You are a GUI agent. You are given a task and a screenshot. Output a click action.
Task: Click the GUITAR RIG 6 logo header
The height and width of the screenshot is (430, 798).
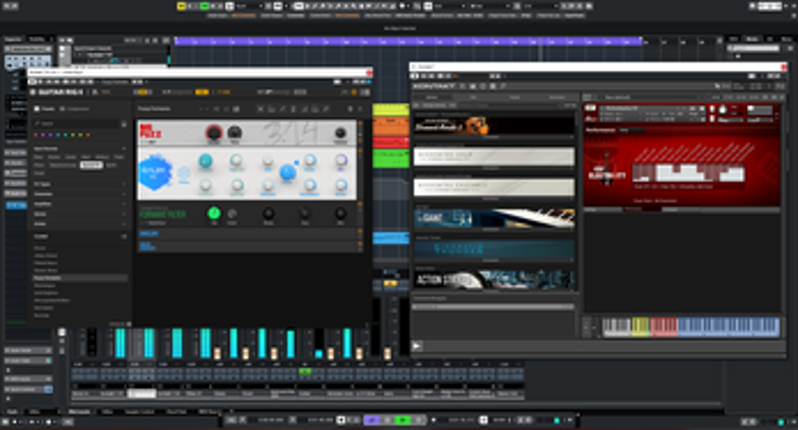pos(60,92)
